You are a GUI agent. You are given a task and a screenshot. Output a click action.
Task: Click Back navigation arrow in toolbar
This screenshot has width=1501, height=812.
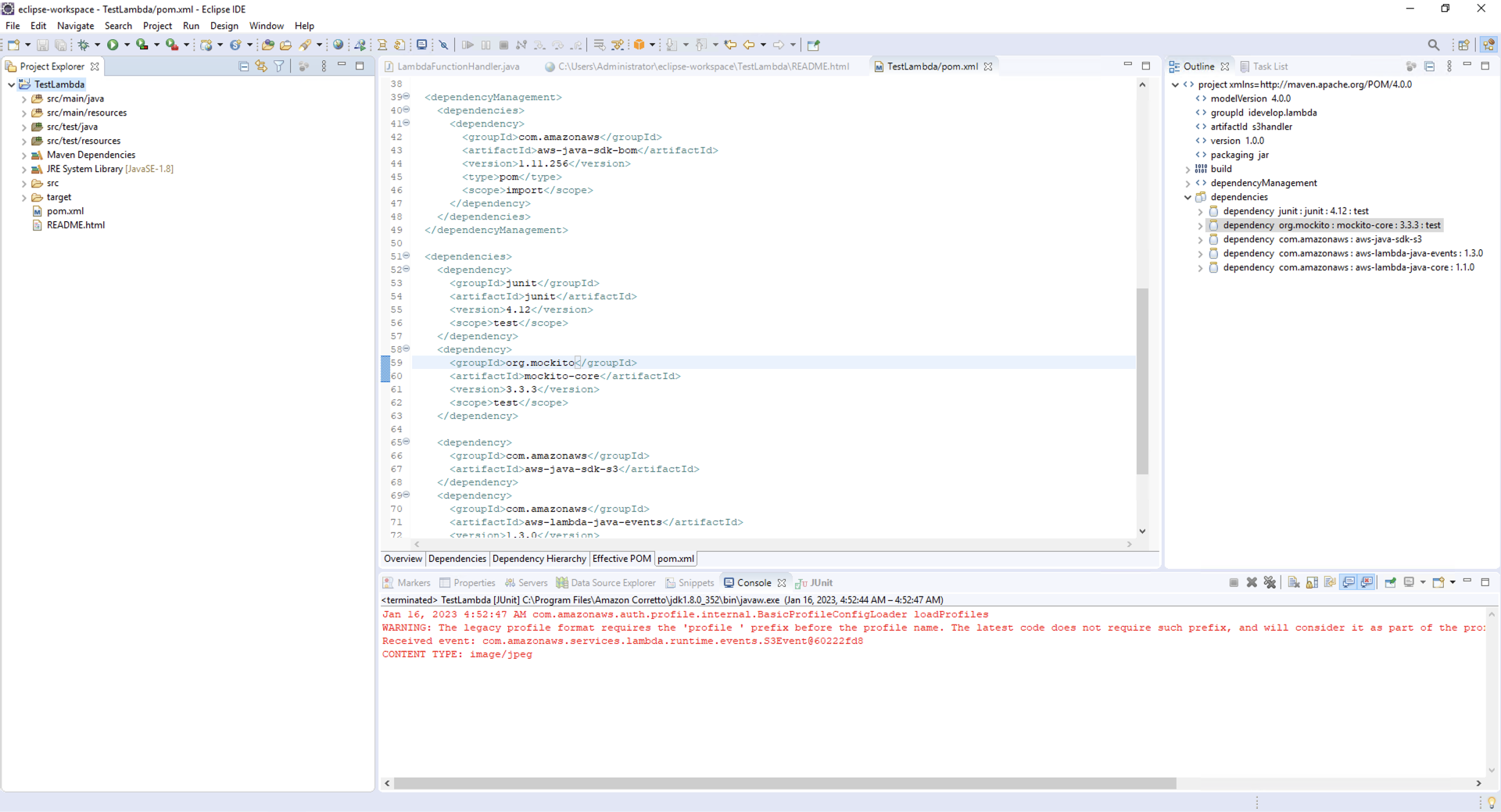[748, 45]
